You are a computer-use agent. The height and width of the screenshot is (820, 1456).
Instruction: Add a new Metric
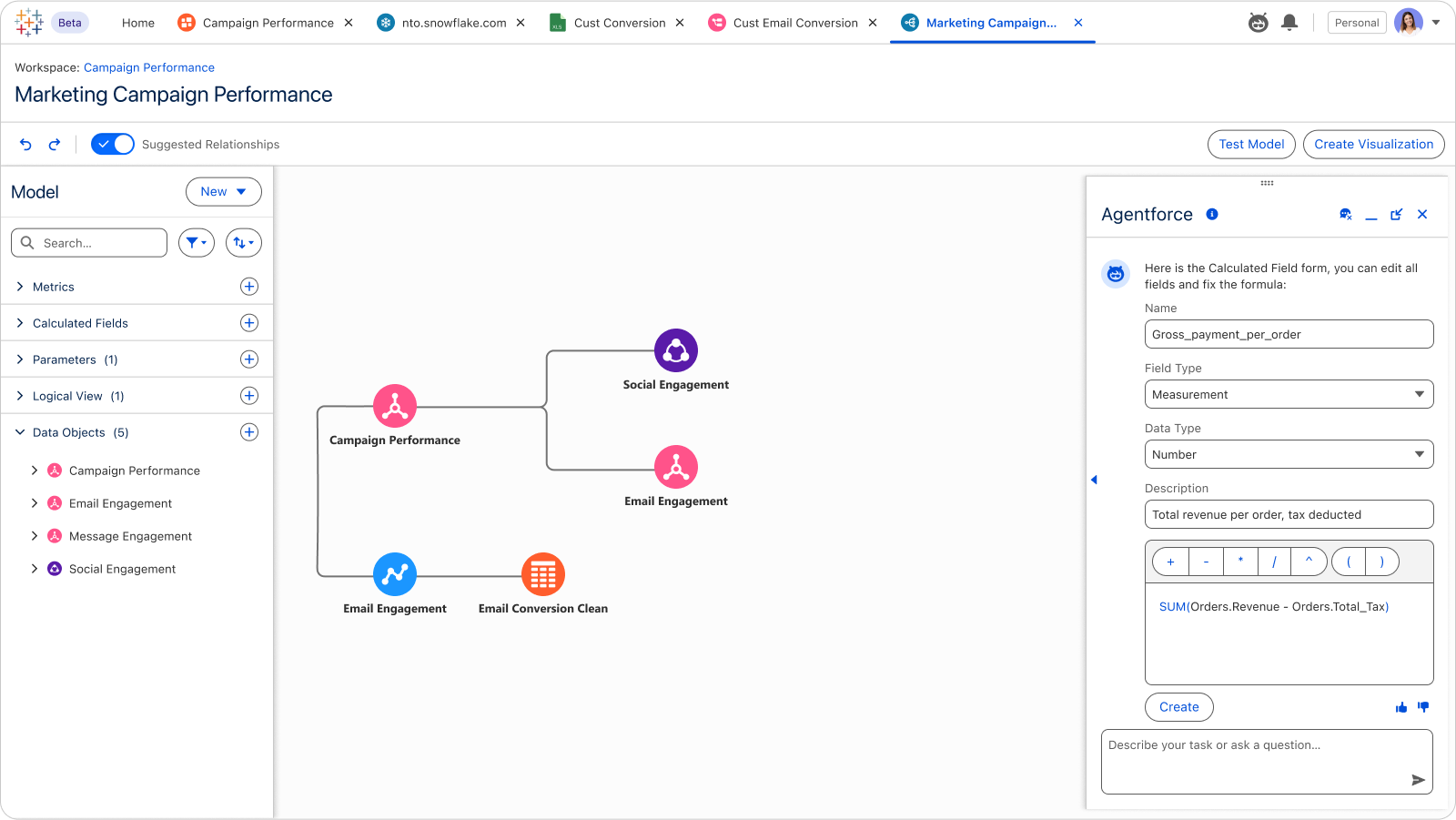(x=249, y=287)
